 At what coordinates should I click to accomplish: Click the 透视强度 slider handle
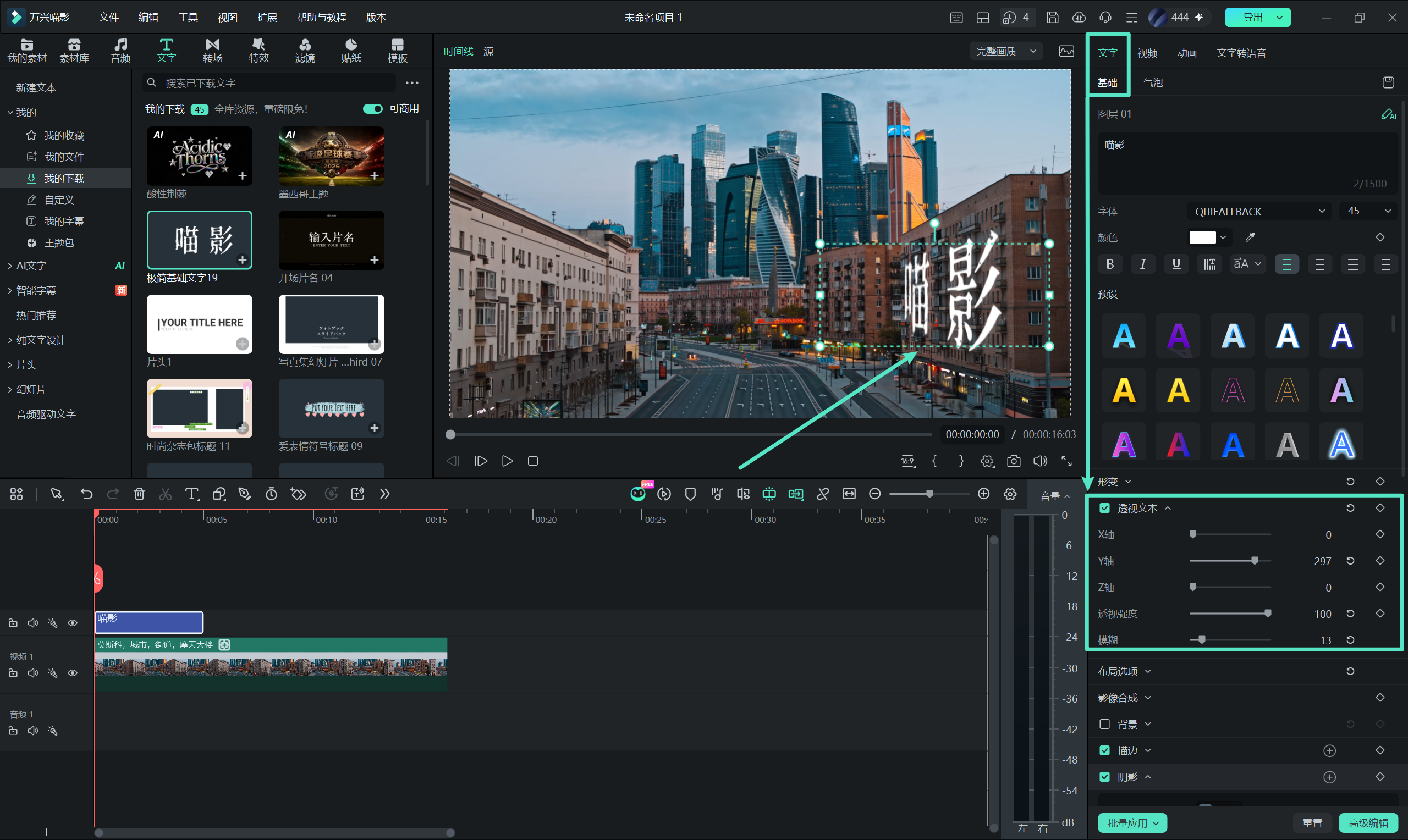point(1268,614)
